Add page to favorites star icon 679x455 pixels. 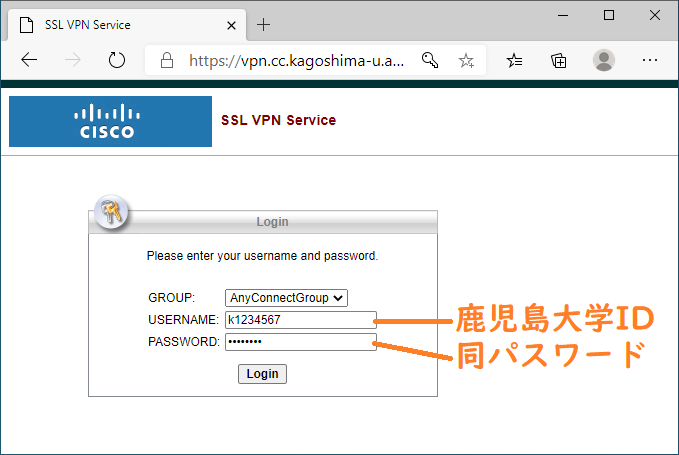pos(466,61)
